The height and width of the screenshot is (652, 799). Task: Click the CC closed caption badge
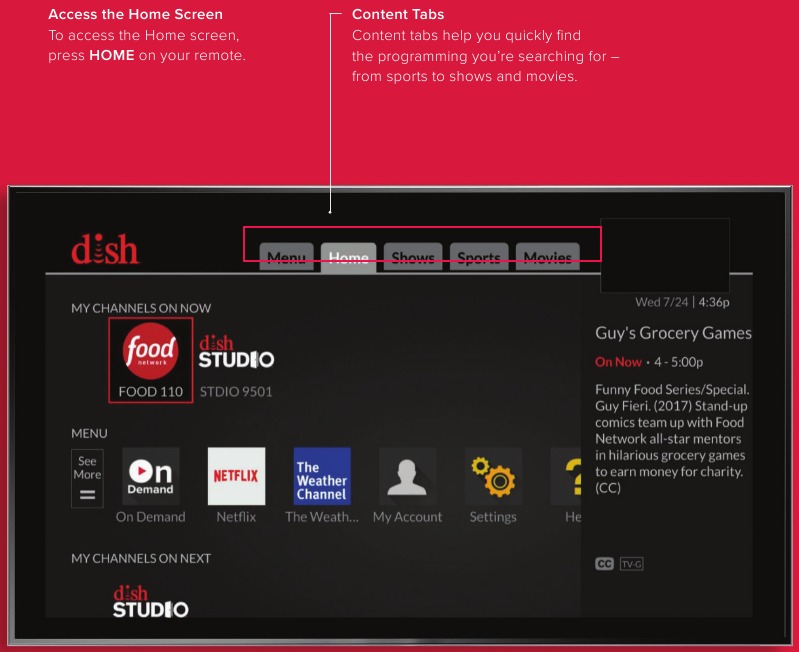(604, 564)
